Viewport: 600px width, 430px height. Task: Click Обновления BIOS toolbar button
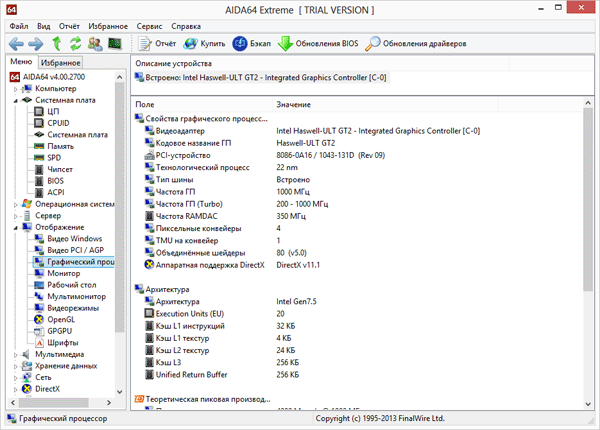click(x=318, y=44)
